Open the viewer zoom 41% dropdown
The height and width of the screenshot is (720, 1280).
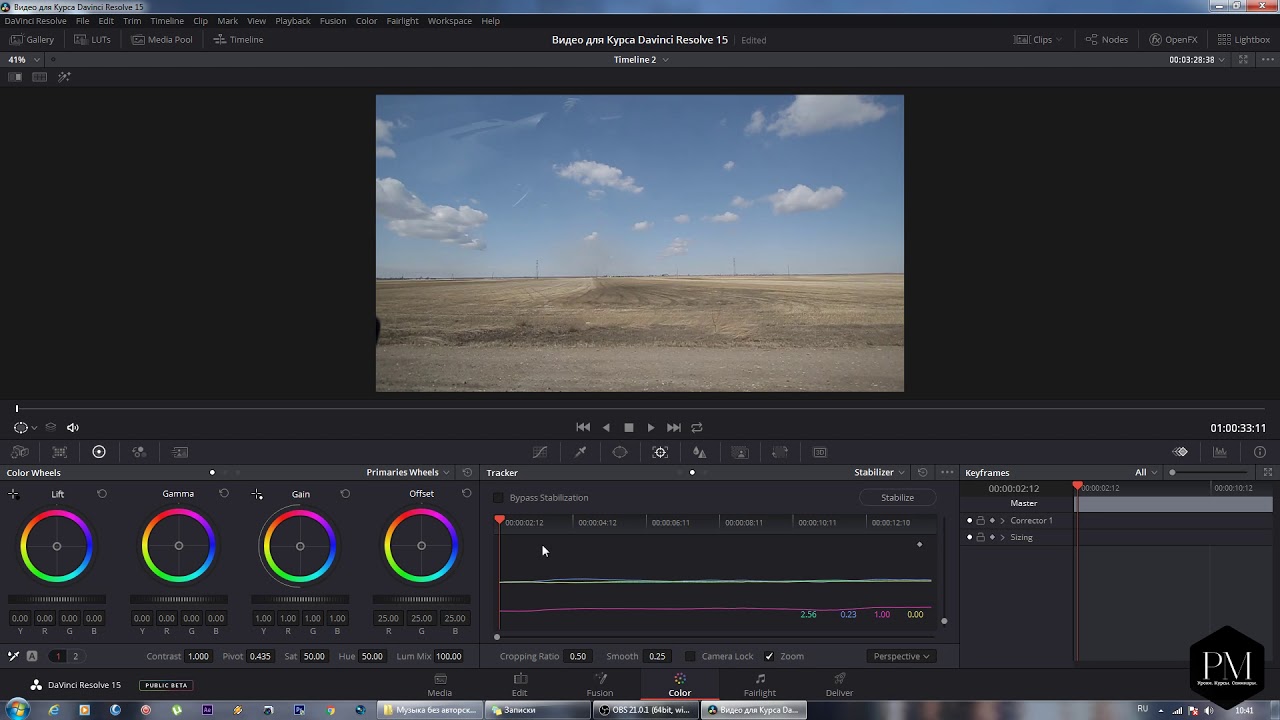coord(23,59)
